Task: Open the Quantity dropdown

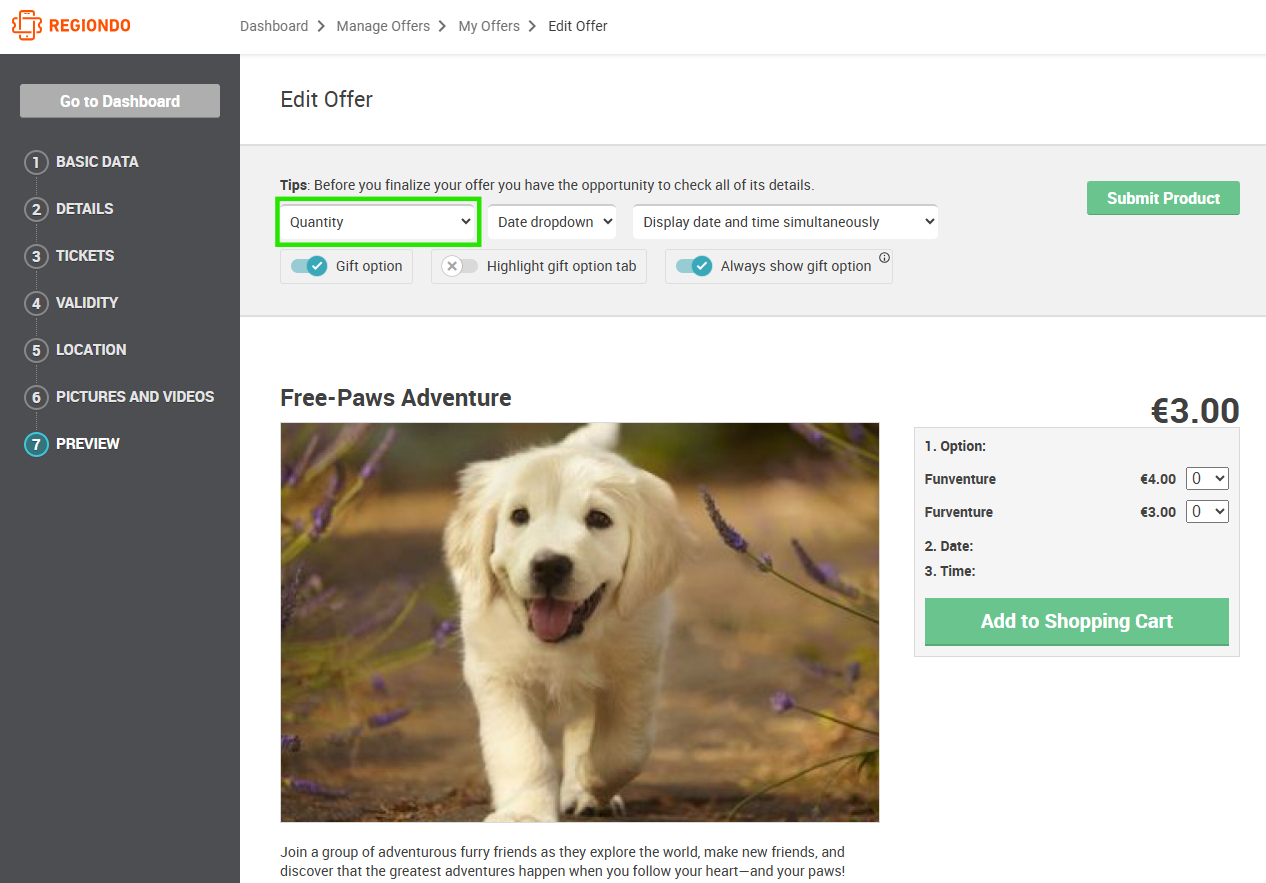Action: coord(378,222)
